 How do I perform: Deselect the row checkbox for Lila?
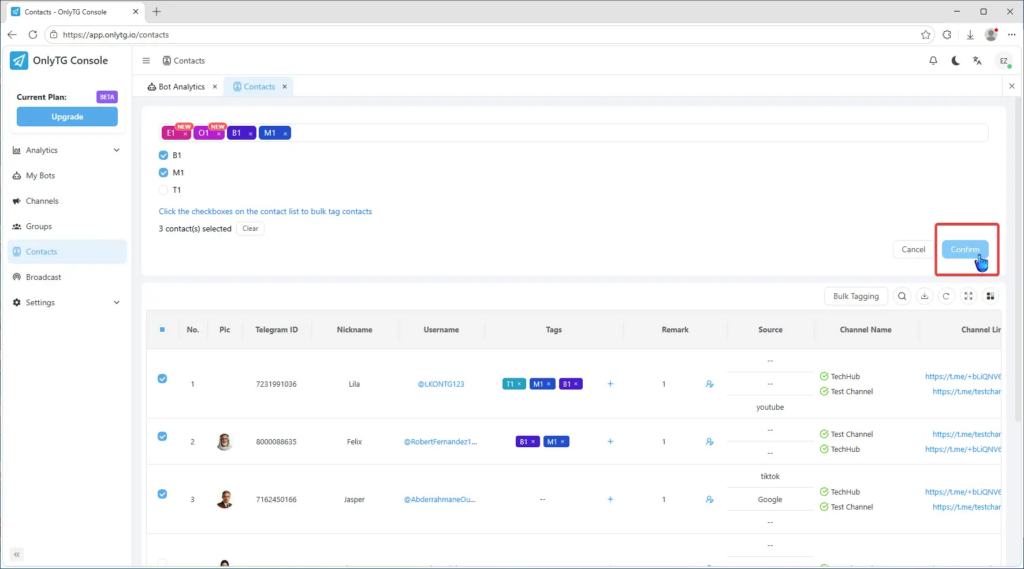point(162,379)
